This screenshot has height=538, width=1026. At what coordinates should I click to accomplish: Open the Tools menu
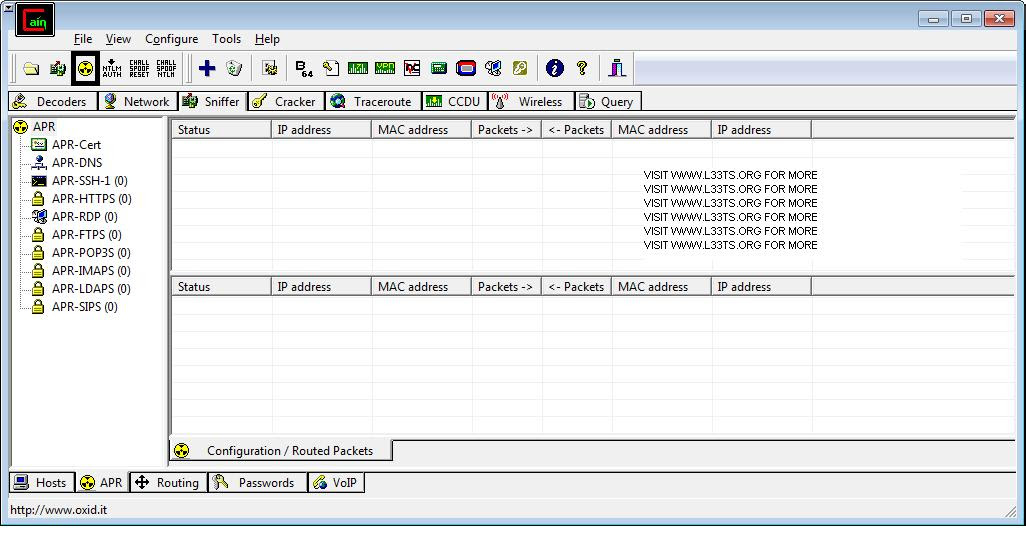(x=226, y=39)
